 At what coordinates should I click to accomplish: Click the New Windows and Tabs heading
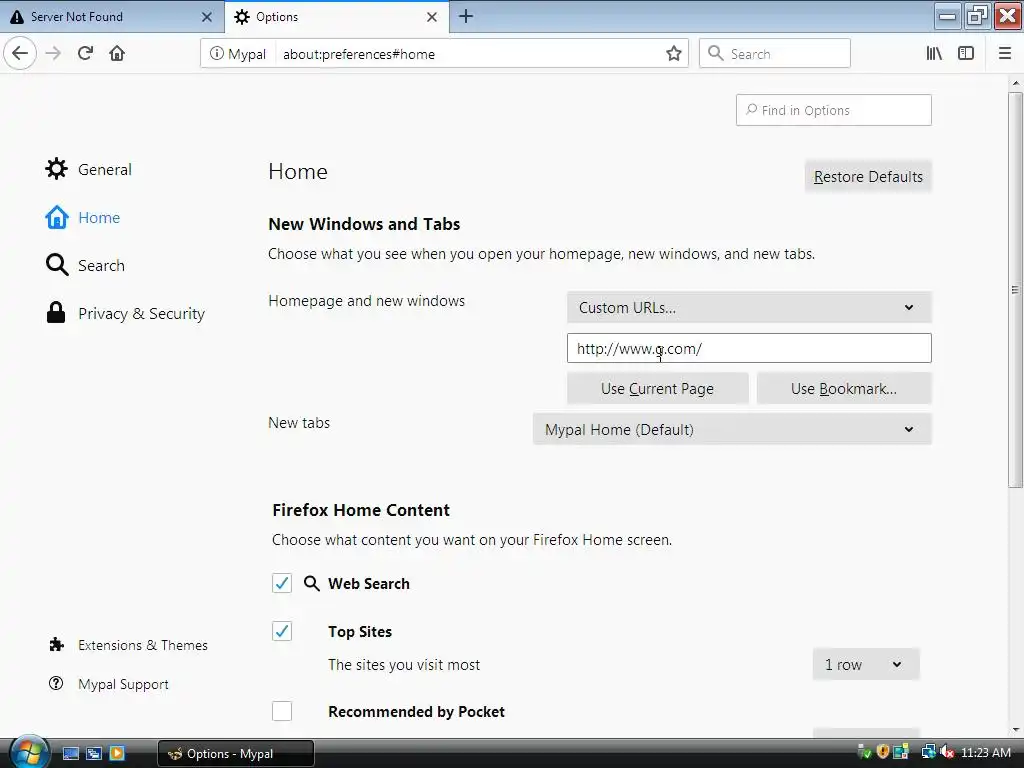tap(364, 224)
